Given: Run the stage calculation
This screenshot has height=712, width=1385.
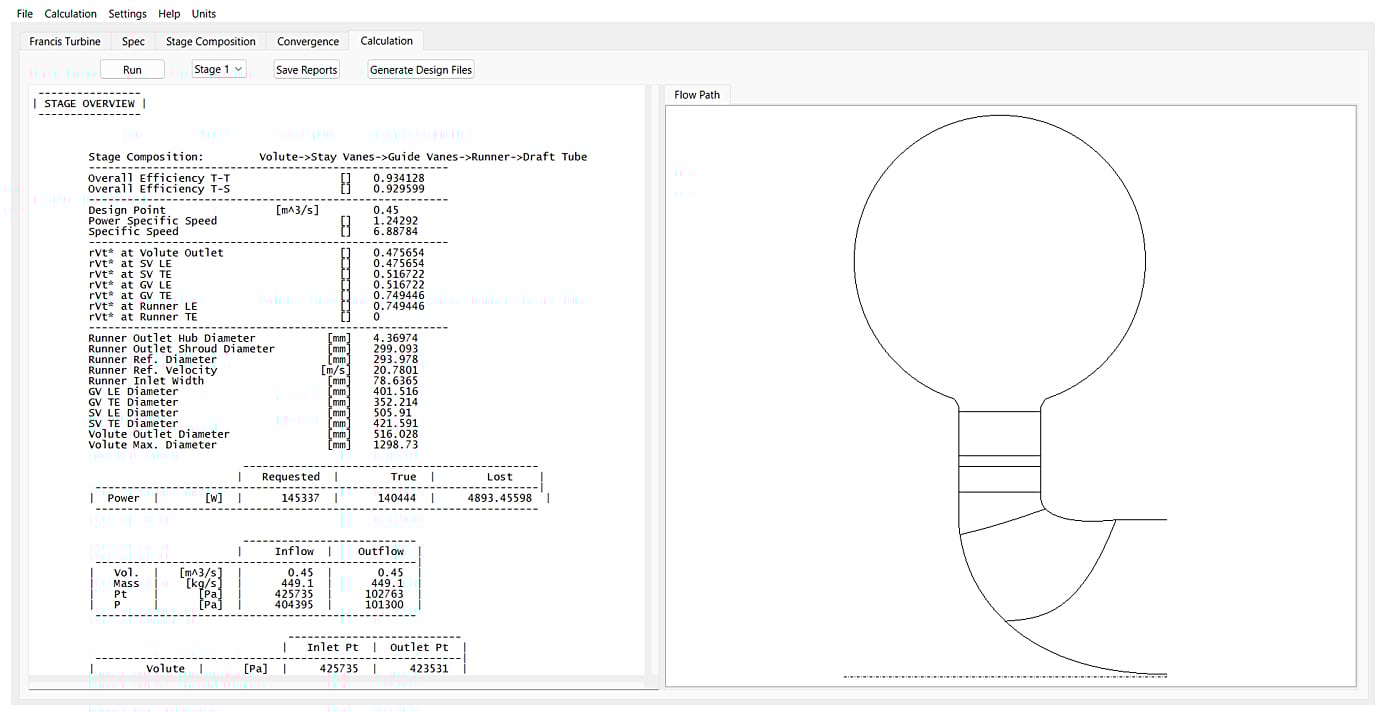Looking at the screenshot, I should (131, 68).
